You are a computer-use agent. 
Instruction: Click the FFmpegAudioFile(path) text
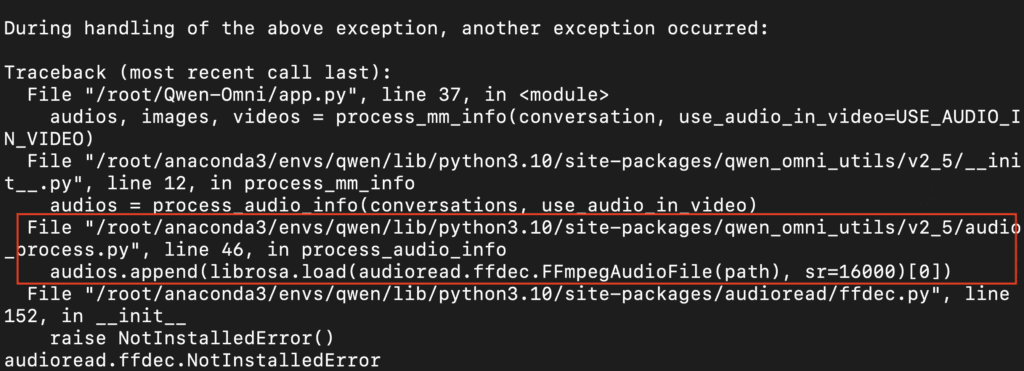click(675, 272)
